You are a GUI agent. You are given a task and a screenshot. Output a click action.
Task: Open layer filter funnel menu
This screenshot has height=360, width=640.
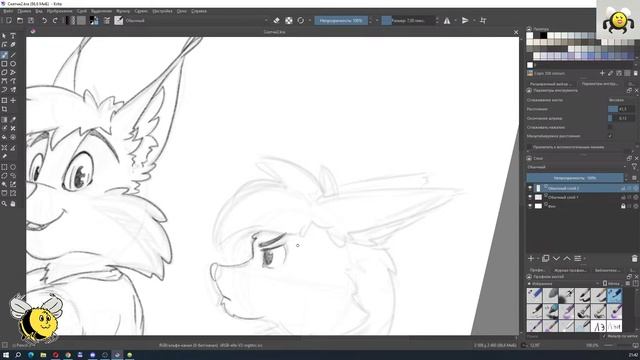(634, 167)
